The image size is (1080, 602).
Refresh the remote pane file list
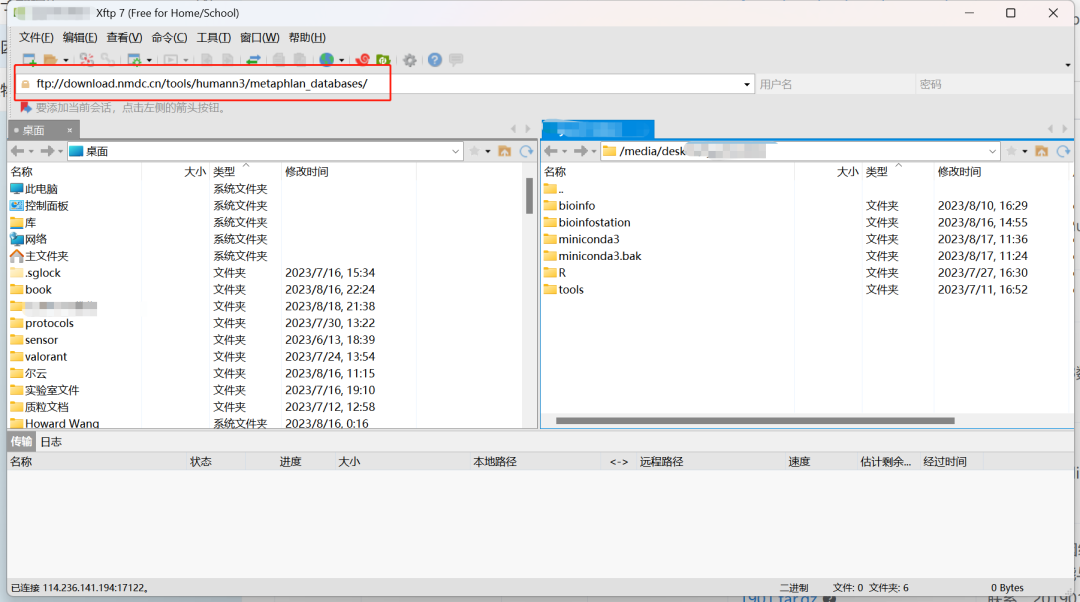pyautogui.click(x=1063, y=151)
